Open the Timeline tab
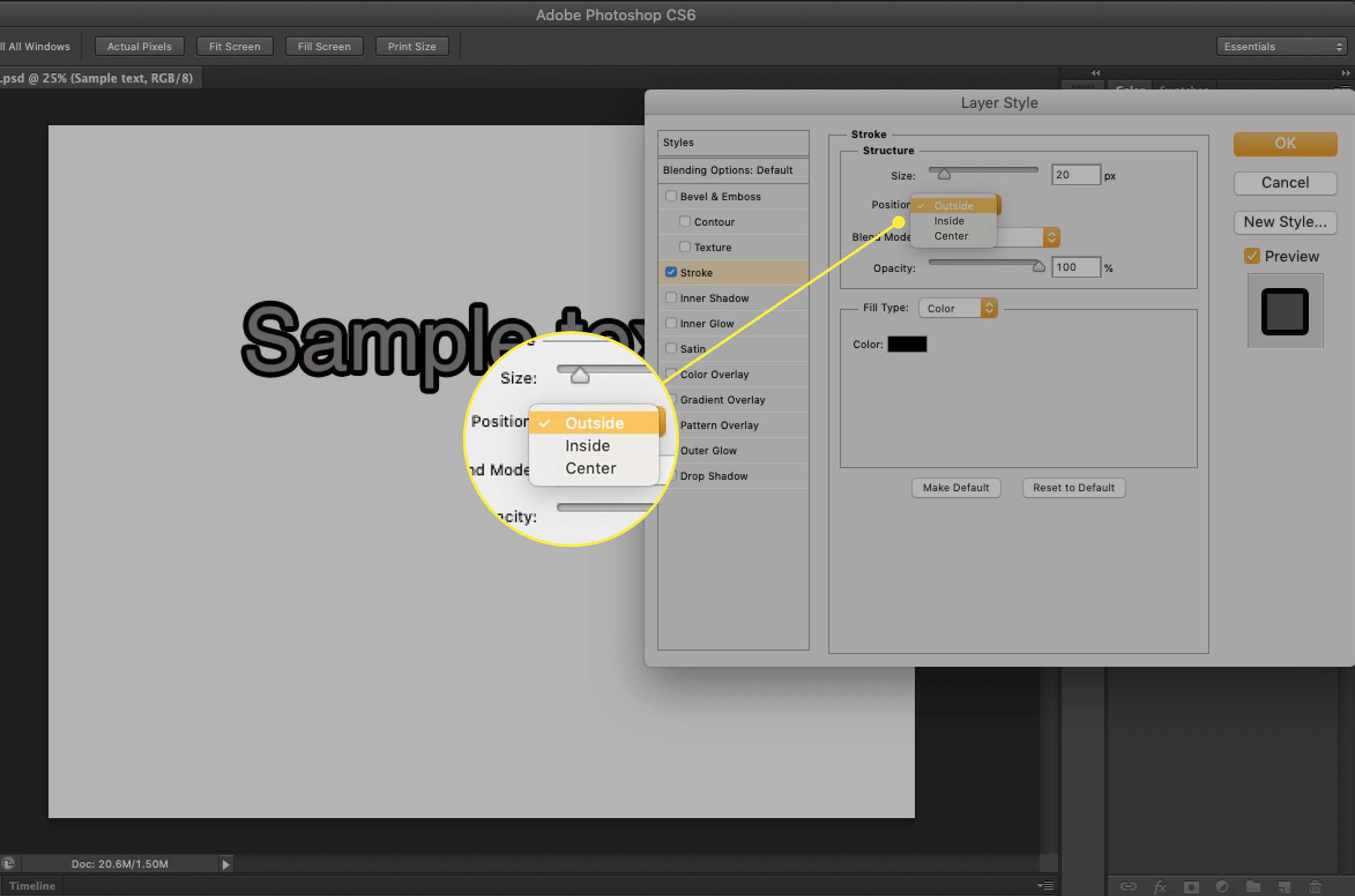Screen dimensions: 1355x896 point(31,886)
